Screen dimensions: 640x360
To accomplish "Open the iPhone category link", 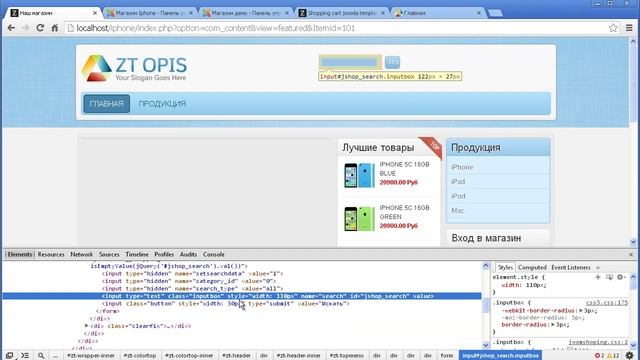I will pos(462,167).
